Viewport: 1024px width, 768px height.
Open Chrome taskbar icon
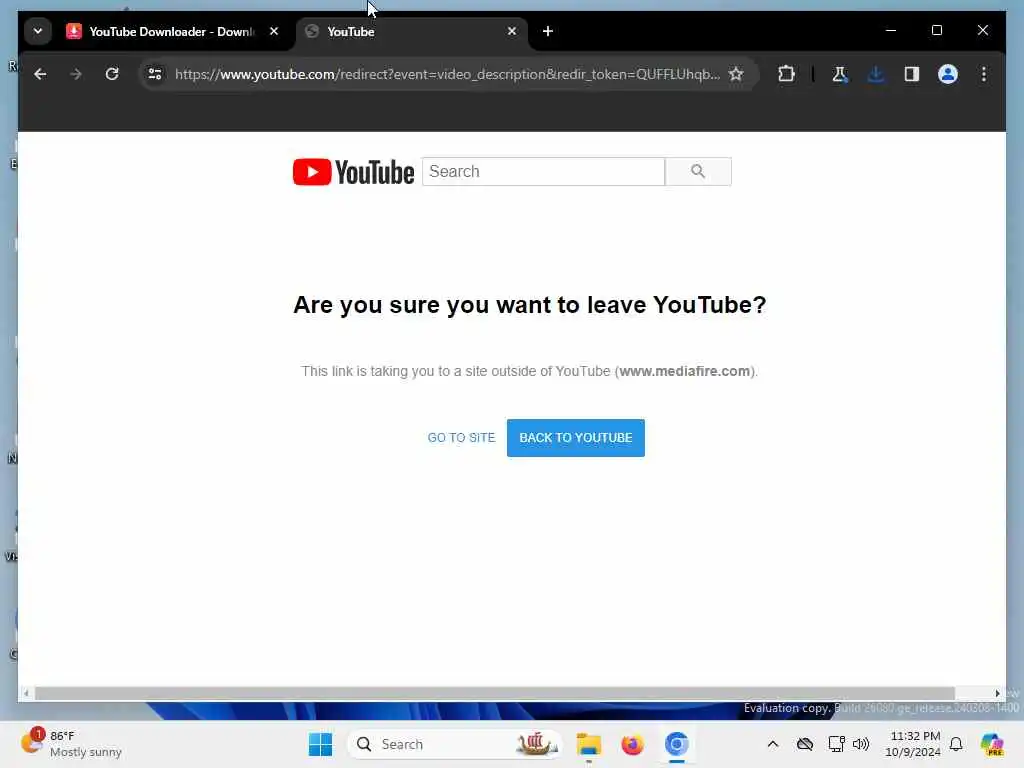point(677,744)
